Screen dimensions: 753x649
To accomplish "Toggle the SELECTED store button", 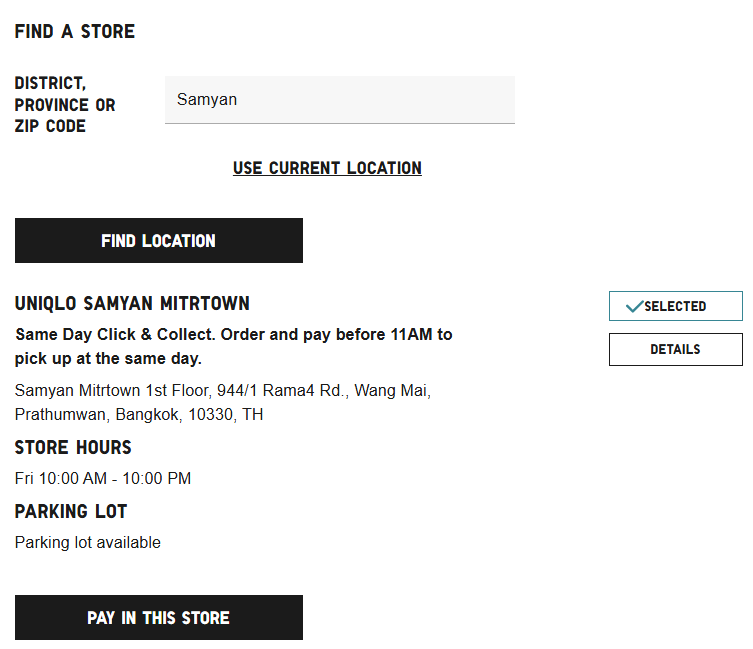I will click(x=676, y=306).
